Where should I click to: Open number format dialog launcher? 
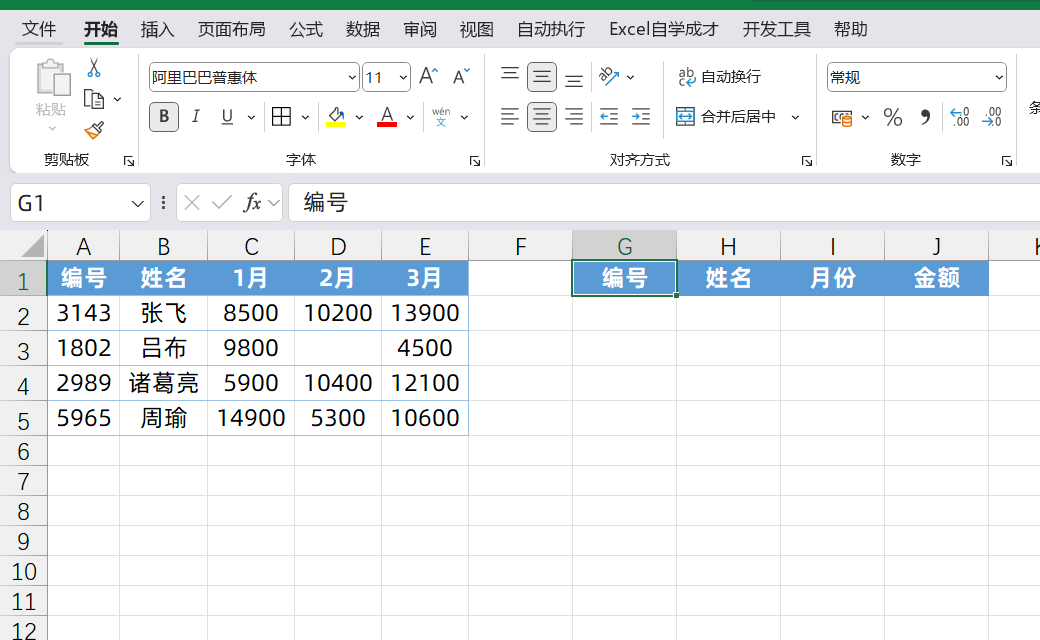pyautogui.click(x=1007, y=161)
